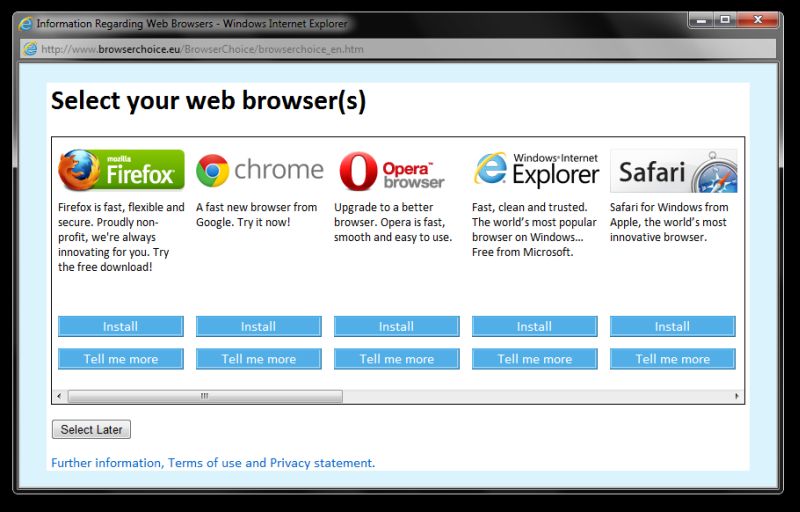
Task: Click 'Upgrade to a better browser' Opera text
Action: click(x=393, y=222)
